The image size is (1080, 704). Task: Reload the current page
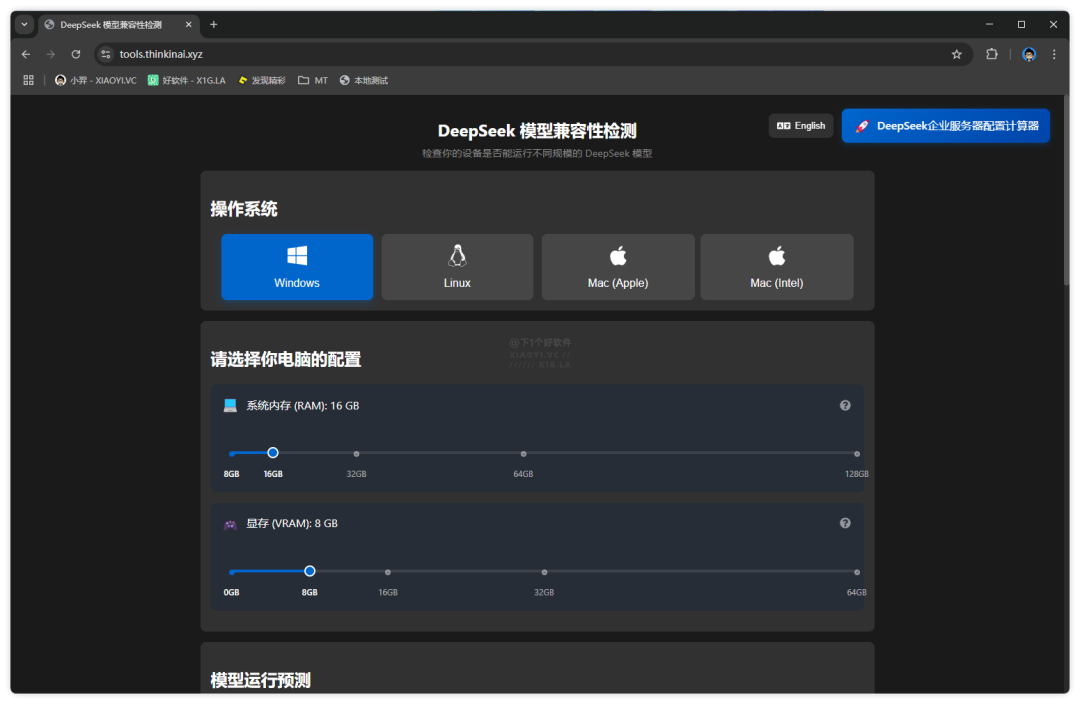(x=76, y=54)
